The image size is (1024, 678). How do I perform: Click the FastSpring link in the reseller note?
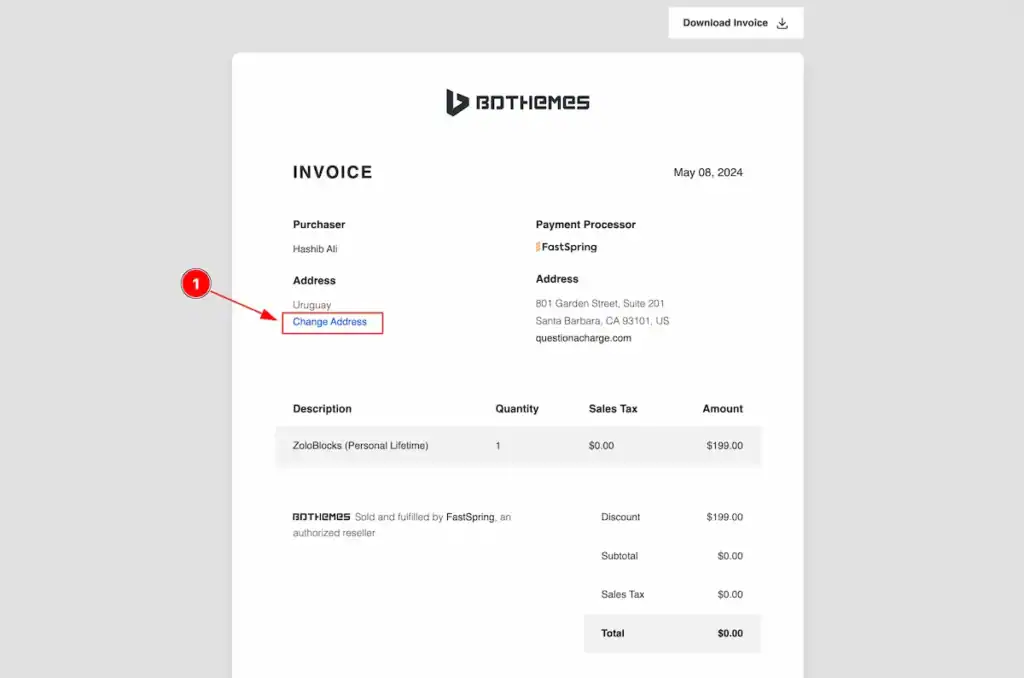[470, 517]
